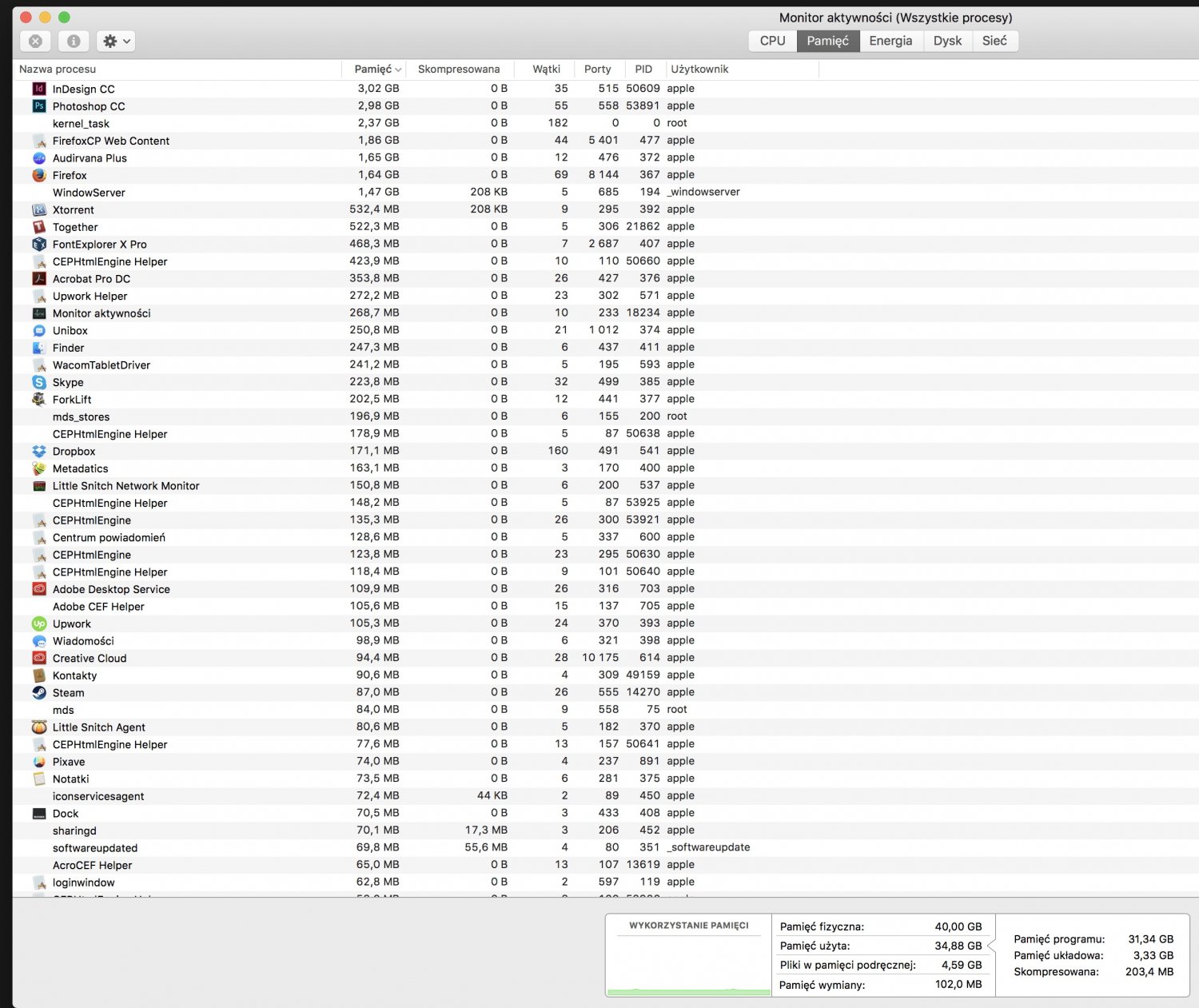Select the Centrum powiadomień row
The image size is (1199, 1008).
click(606, 537)
